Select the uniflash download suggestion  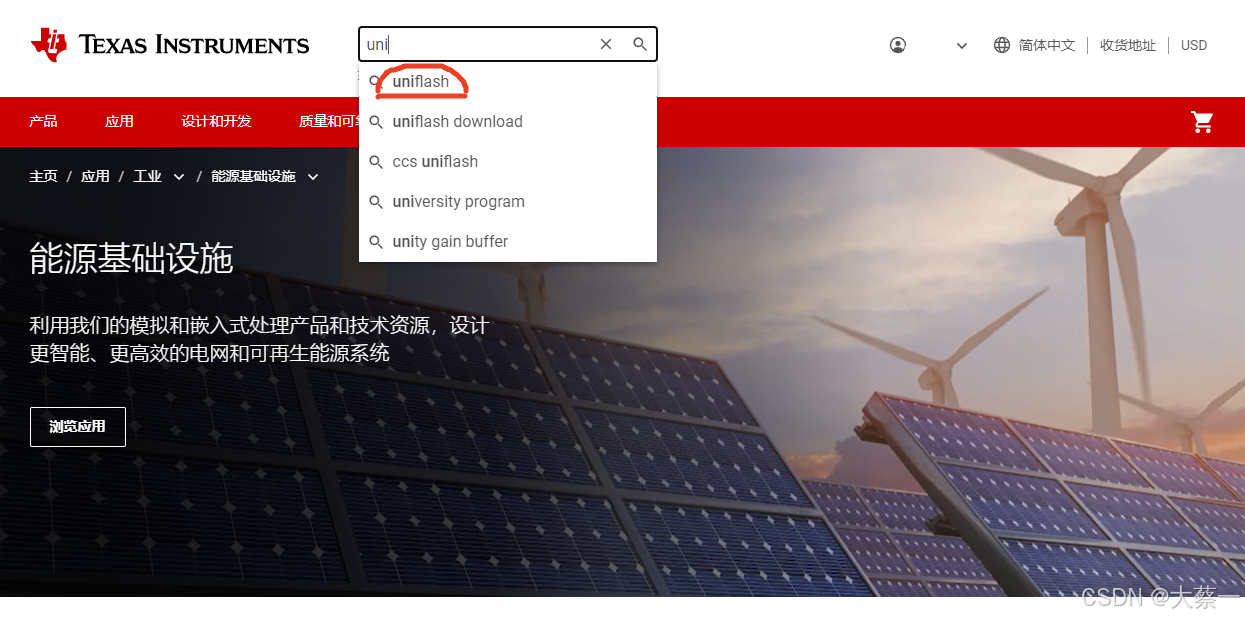[457, 121]
